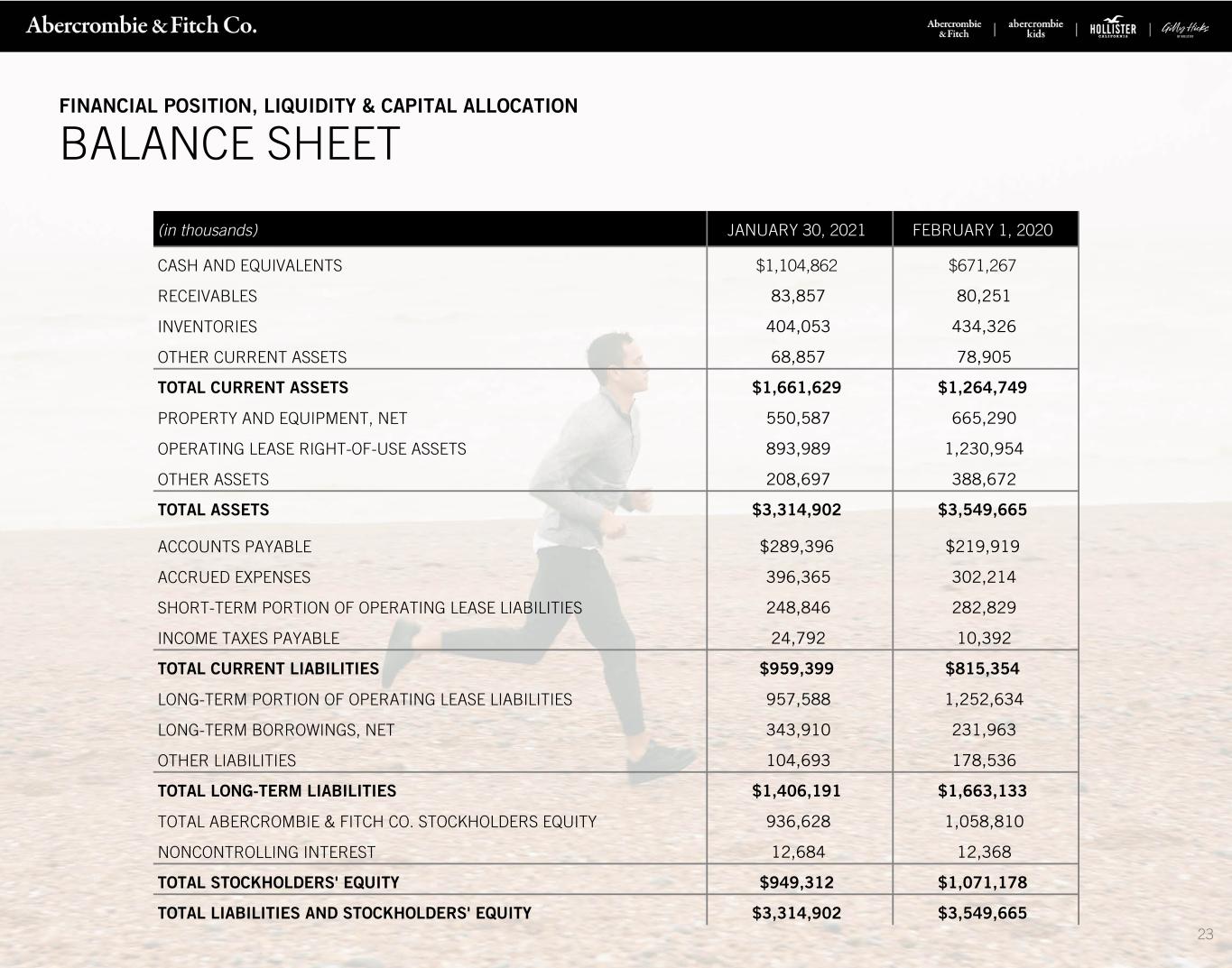This screenshot has height=968, width=1232.
Task: Click inventories value 434,326
Action: 983,327
